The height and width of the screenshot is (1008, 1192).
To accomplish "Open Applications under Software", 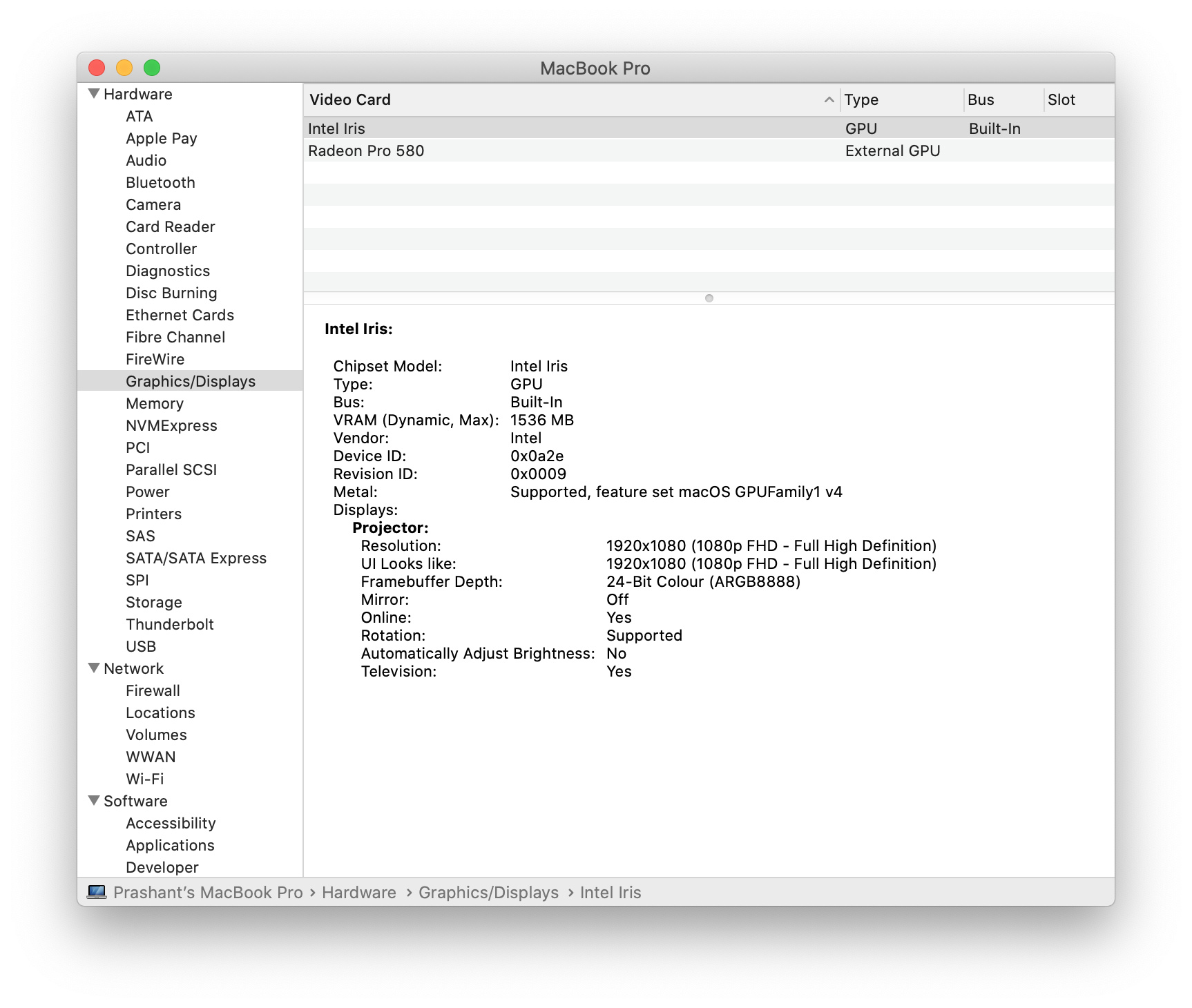I will 170,845.
